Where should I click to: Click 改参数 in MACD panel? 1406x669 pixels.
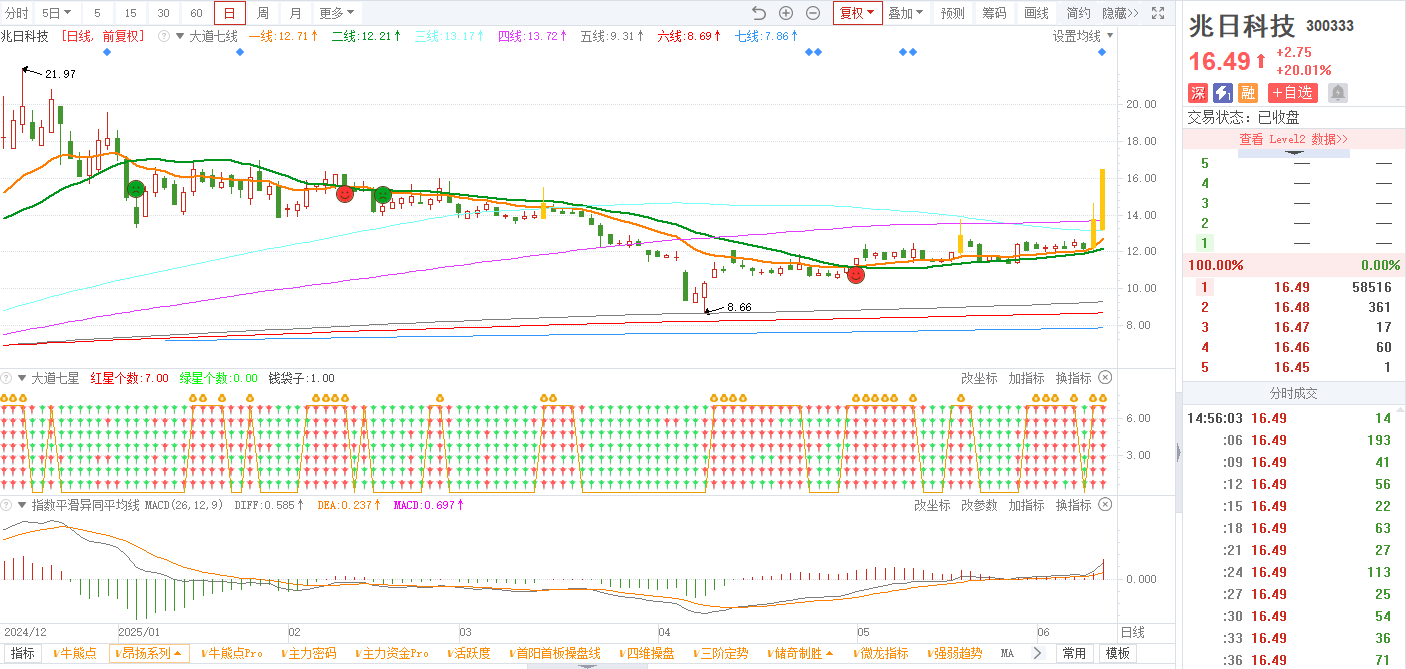pos(979,505)
